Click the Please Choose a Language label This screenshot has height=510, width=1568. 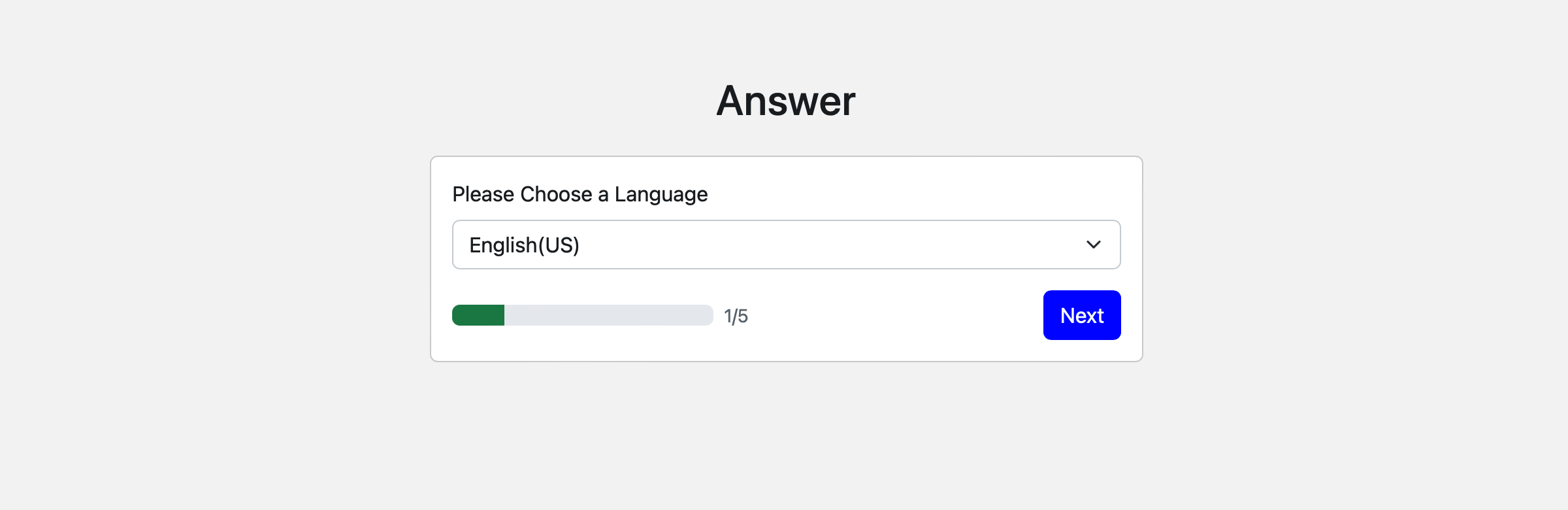580,194
